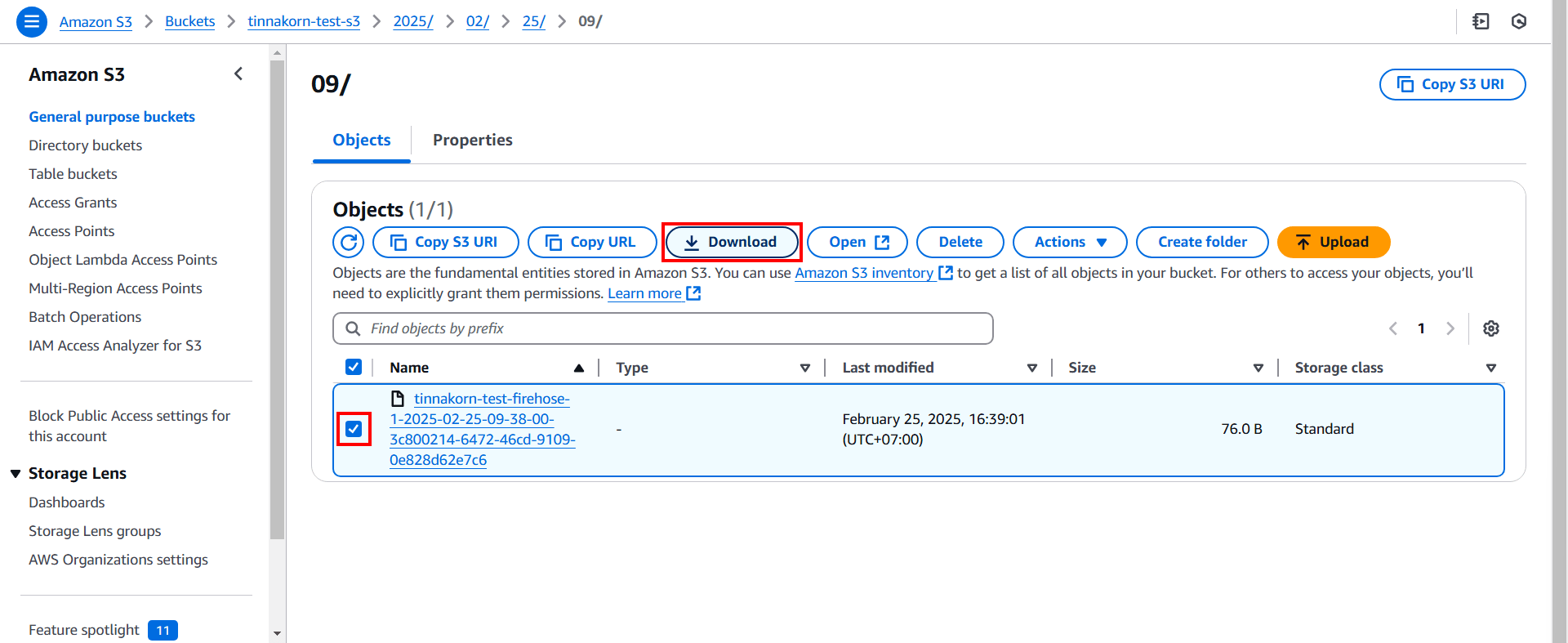Go to 02/ breadcrumb folder

click(478, 21)
